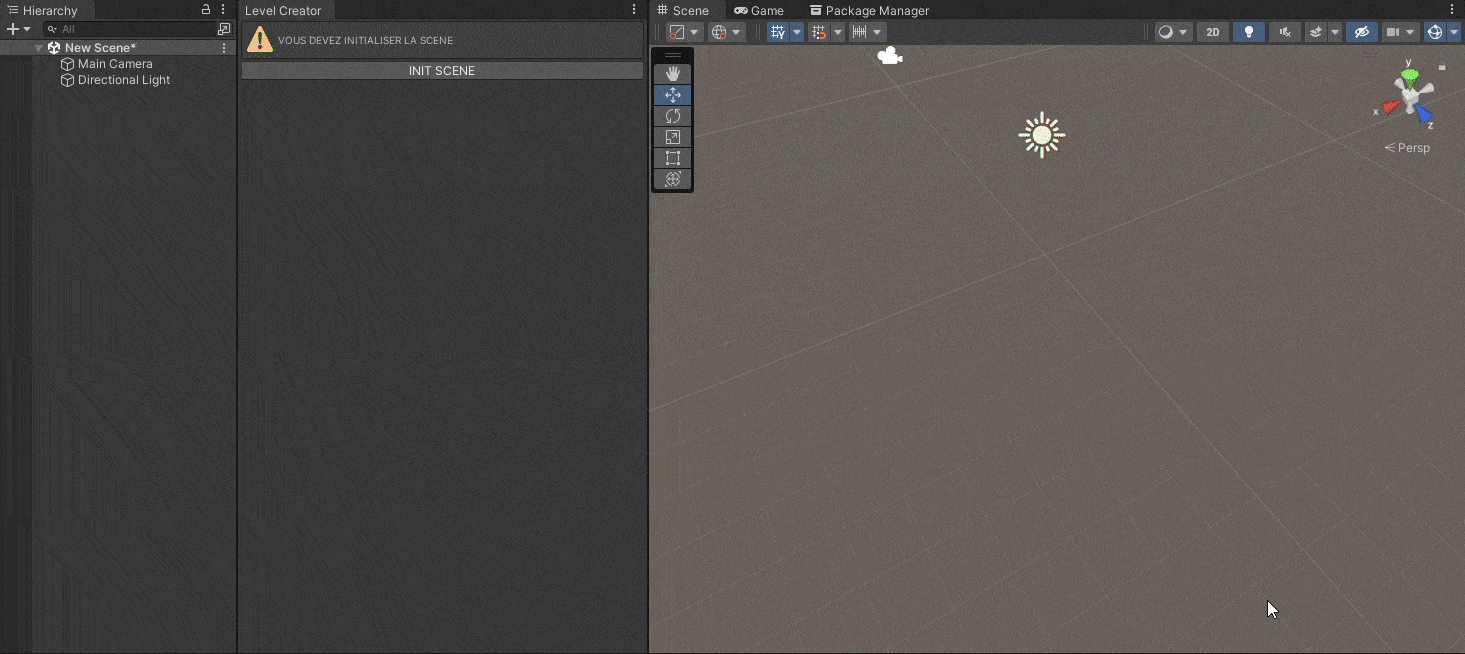Click the blue Z axis cone on orientation gizmo
The height and width of the screenshot is (654, 1465).
tap(1423, 114)
